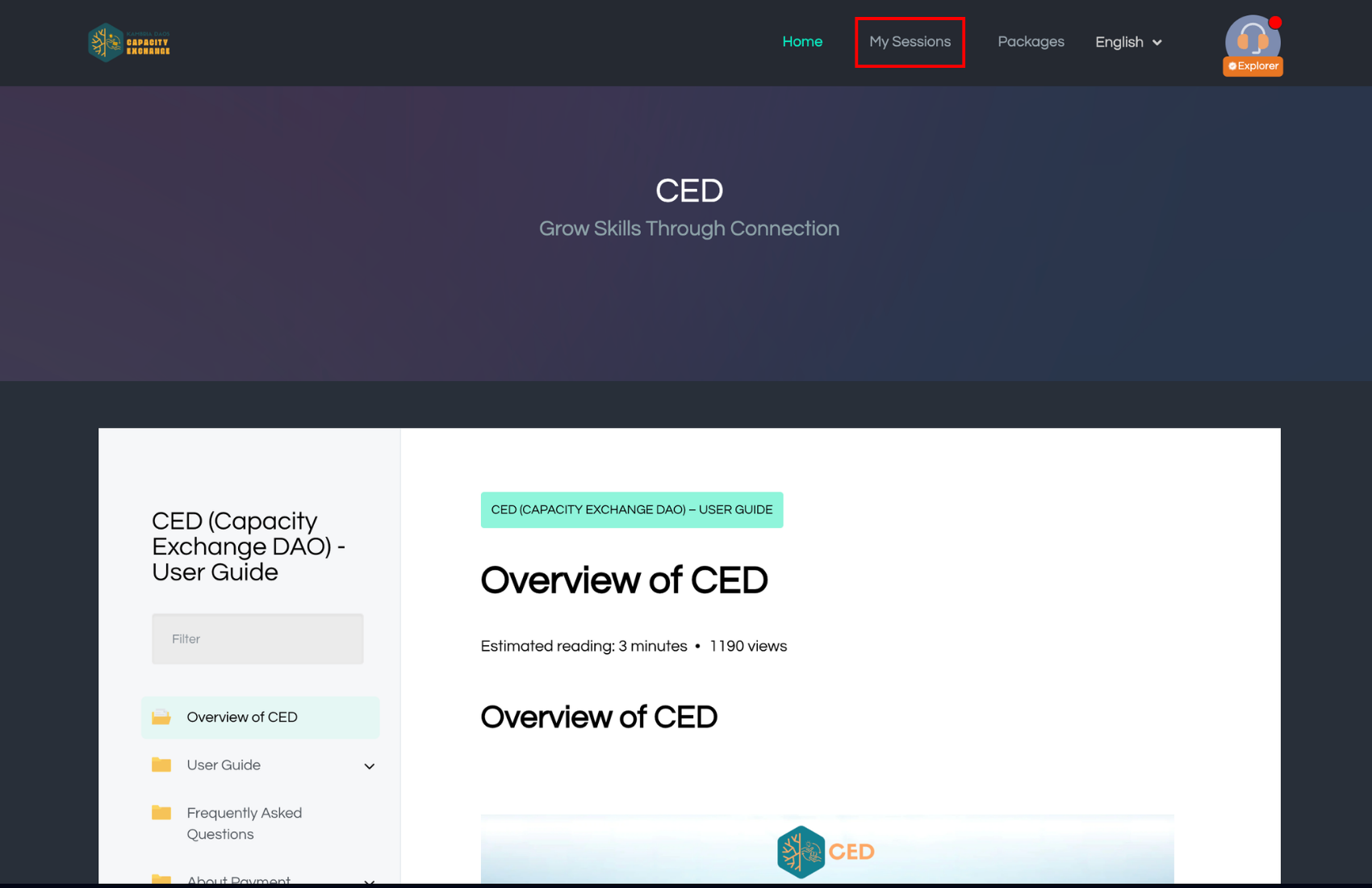The image size is (1372, 888).
Task: Open My Sessions in navigation
Action: [x=910, y=42]
